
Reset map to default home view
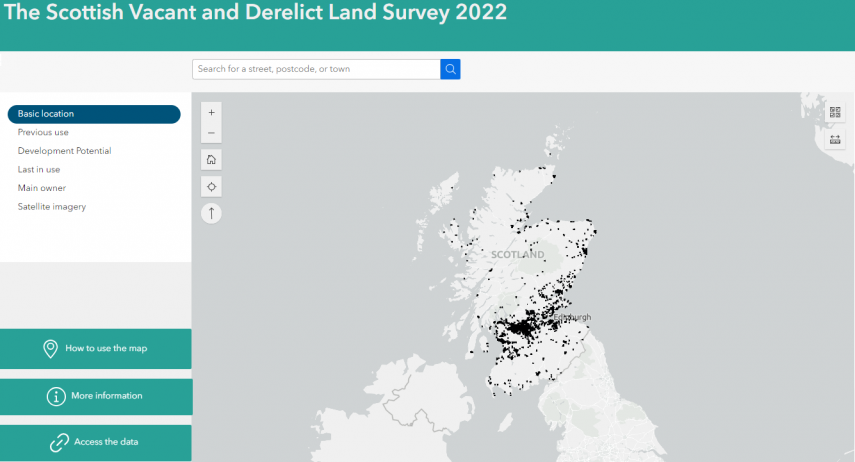(x=211, y=160)
